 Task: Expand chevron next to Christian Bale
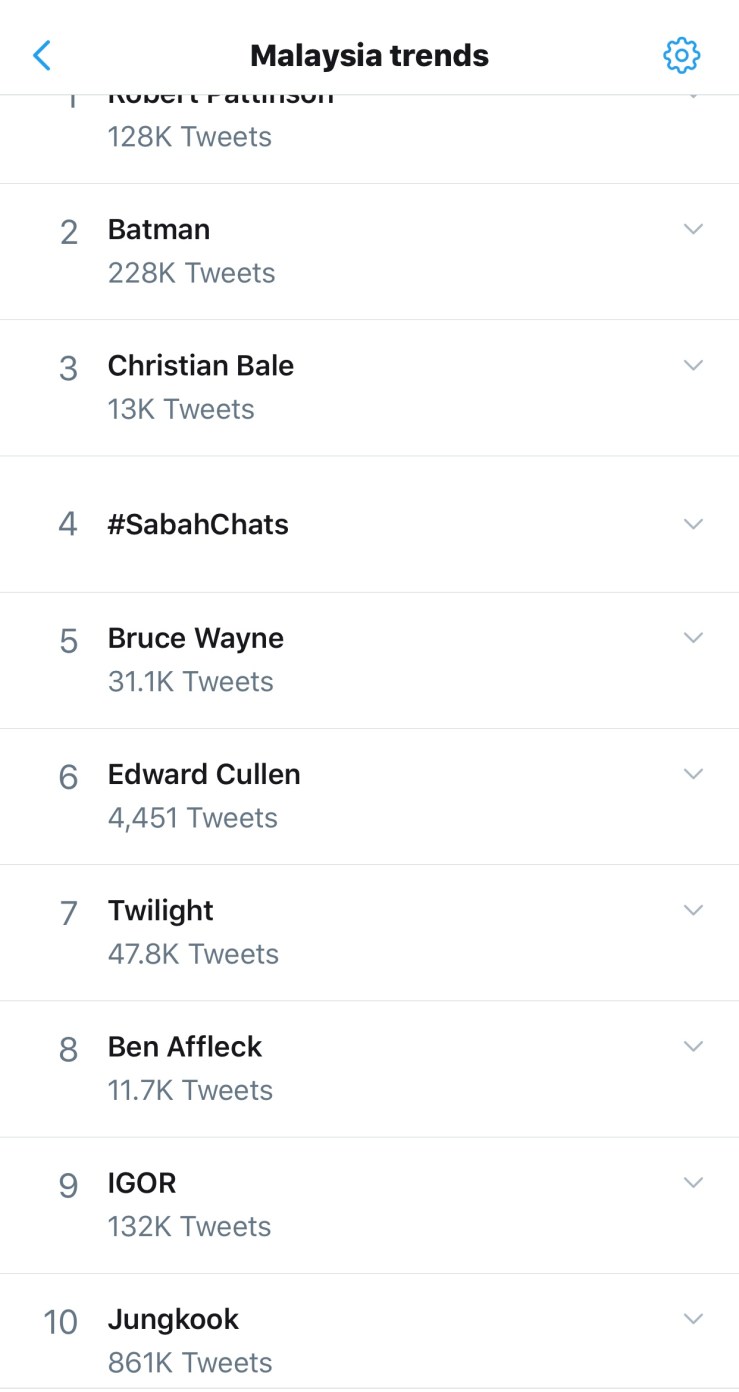point(693,365)
